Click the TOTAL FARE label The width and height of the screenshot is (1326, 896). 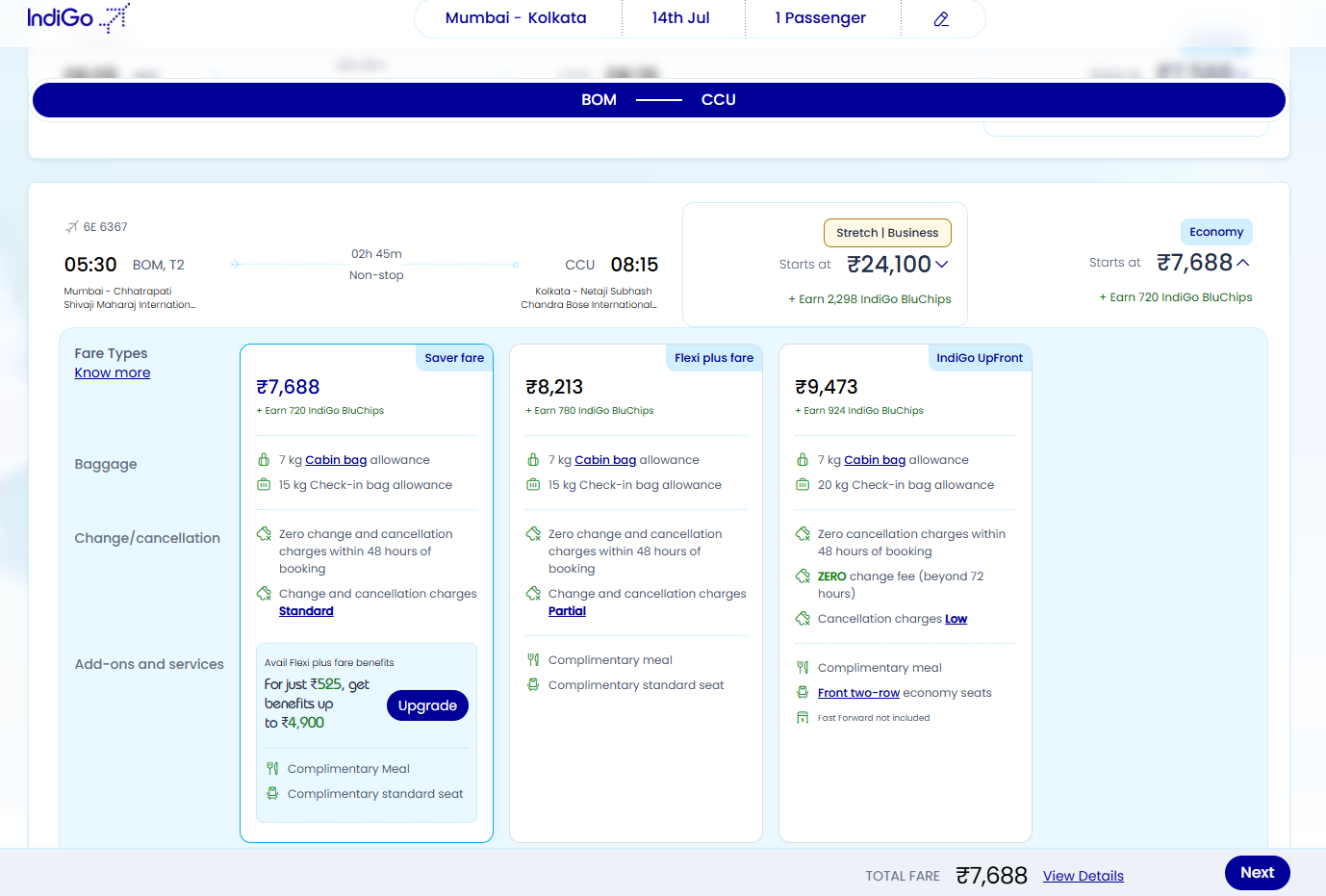pos(903,876)
